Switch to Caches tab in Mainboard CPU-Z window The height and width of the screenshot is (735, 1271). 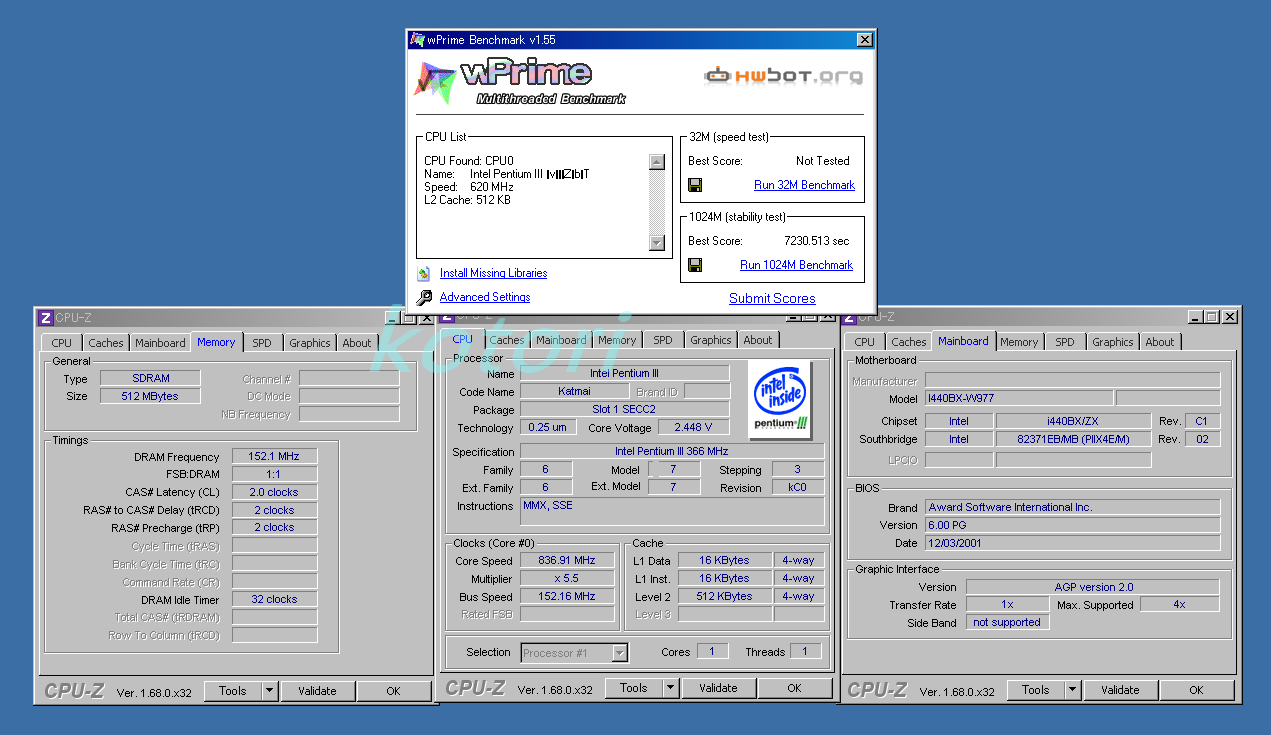(909, 342)
